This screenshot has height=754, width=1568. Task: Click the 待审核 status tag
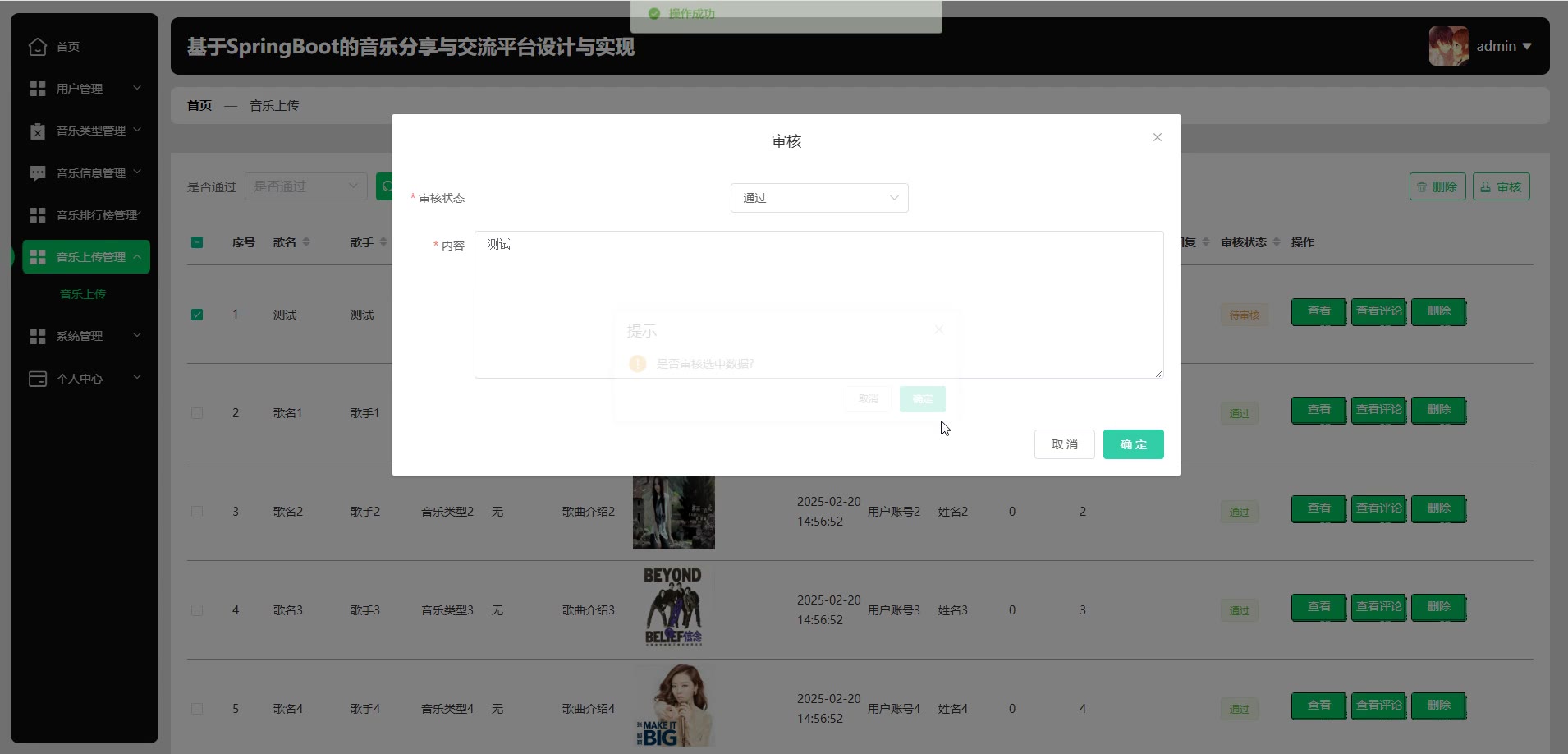[1244, 315]
